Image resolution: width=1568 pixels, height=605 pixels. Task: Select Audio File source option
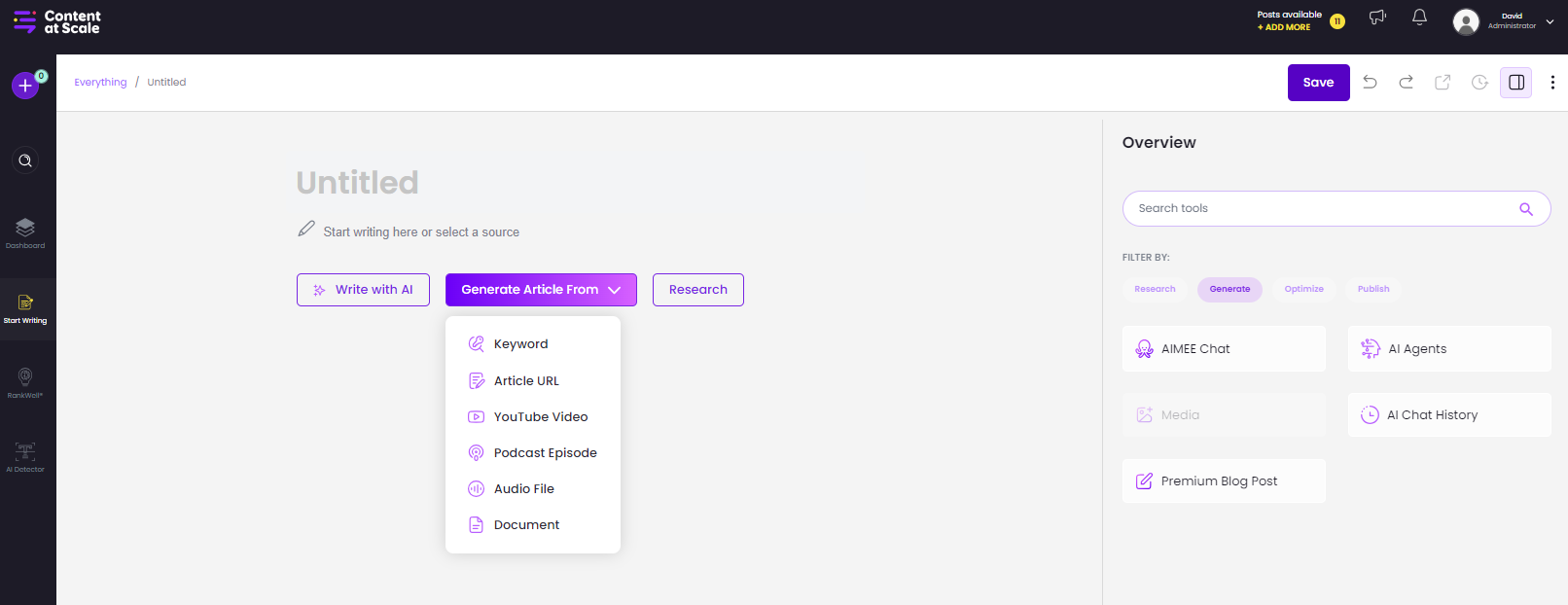[533, 489]
